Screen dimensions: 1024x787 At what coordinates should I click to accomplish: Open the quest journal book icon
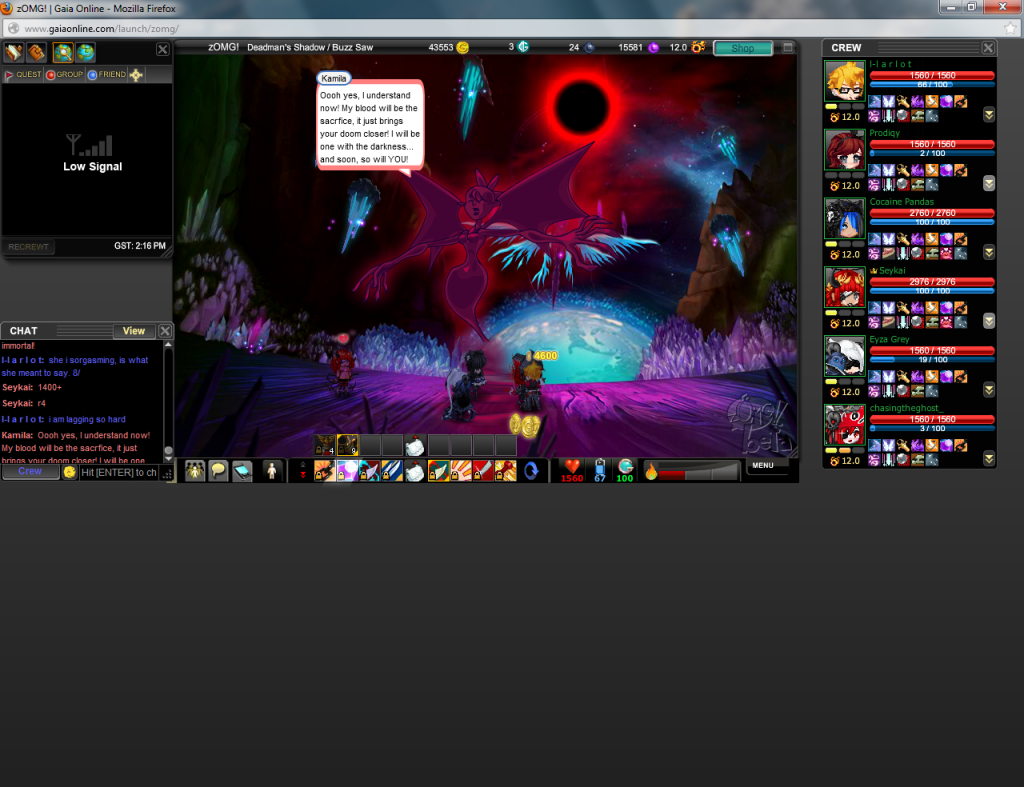tap(14, 52)
